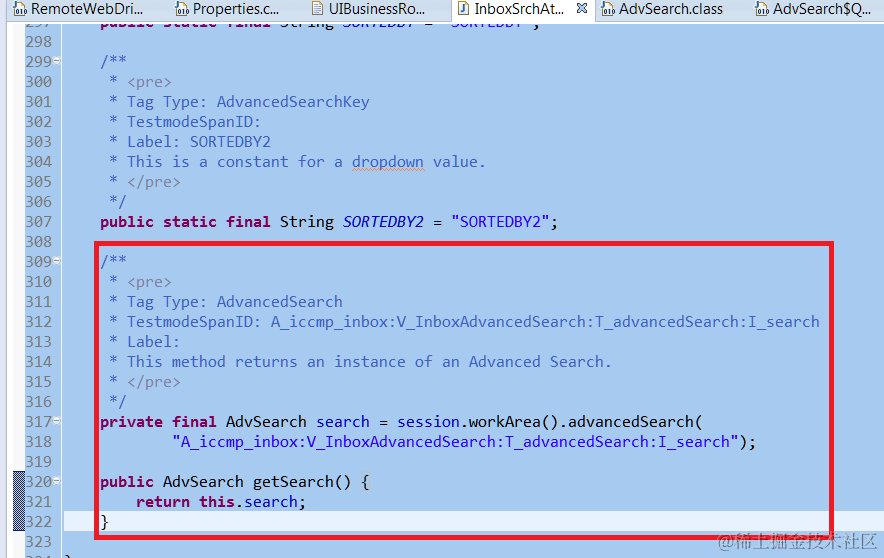Collapse the Javadoc comment at line 299
Image resolution: width=884 pixels, height=558 pixels.
pos(57,61)
